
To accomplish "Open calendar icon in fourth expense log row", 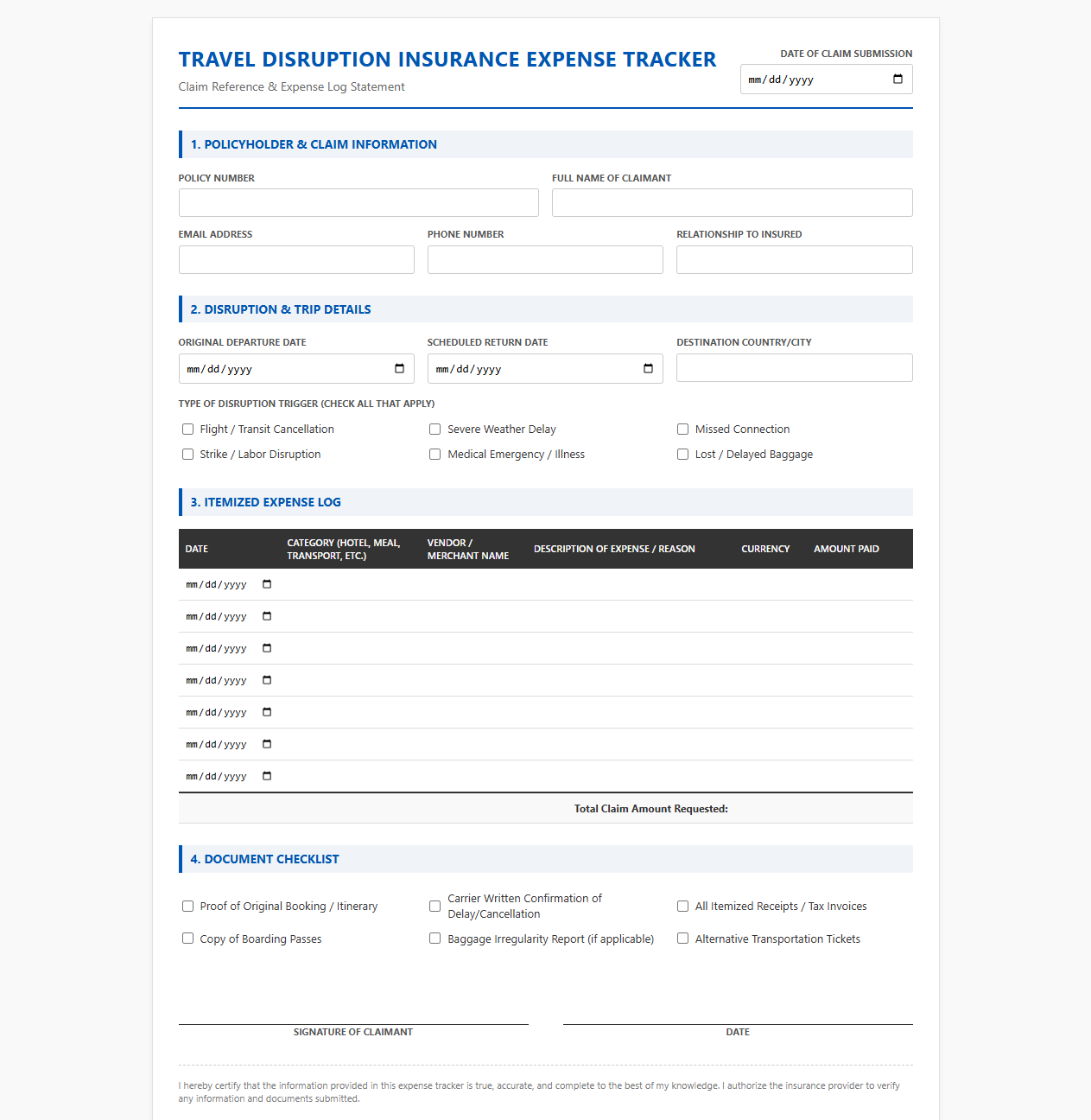I will click(x=267, y=680).
